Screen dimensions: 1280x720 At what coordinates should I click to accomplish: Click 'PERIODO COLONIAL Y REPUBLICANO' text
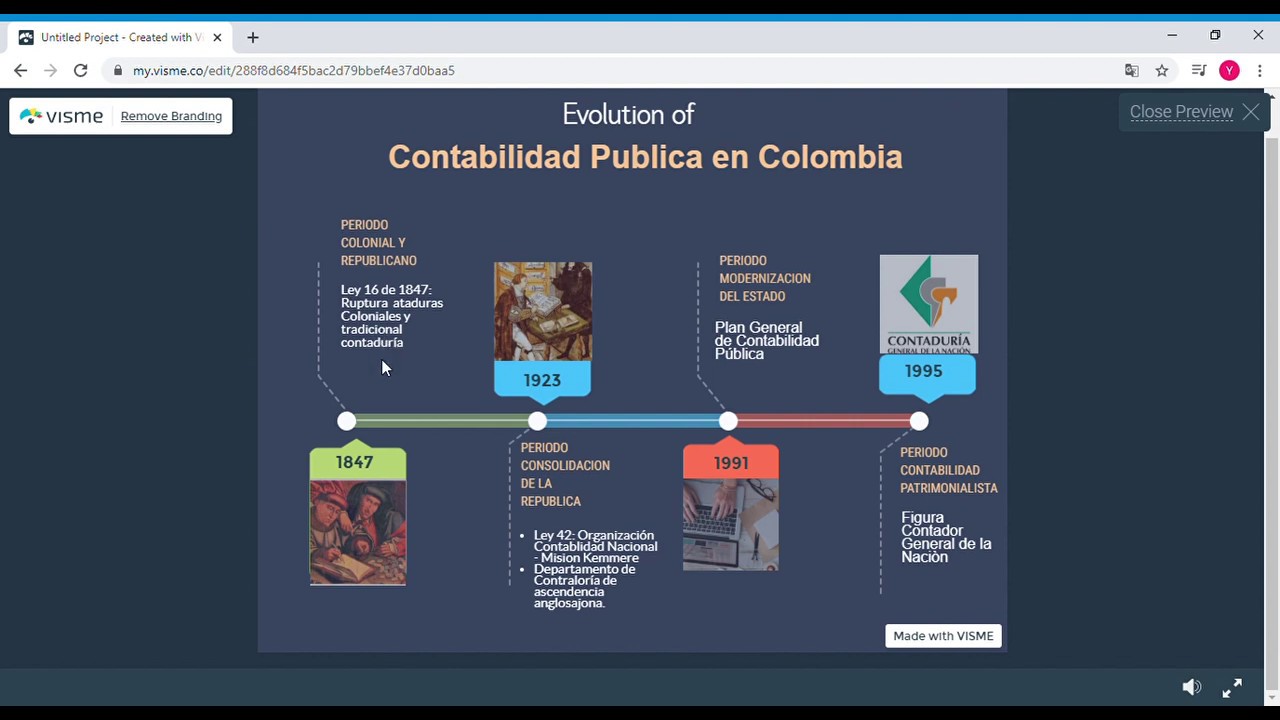pos(379,243)
